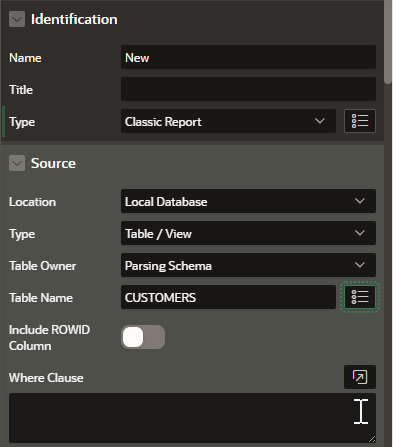Click the Table Name field with CUSTOMERS

[228, 297]
